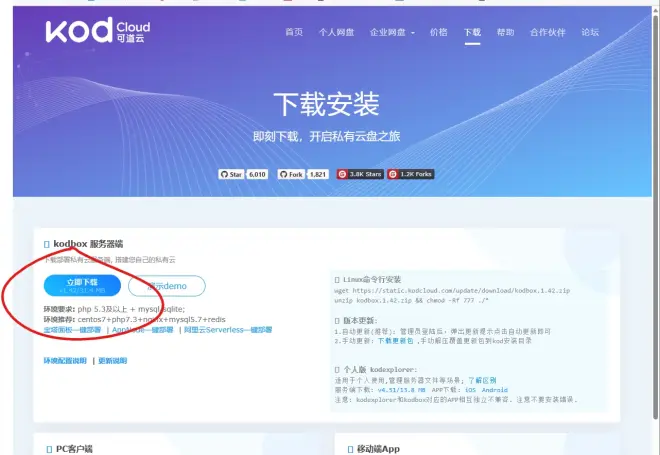The image size is (660, 455).
Task: Click the 版本更新 heading icon
Action: point(337,321)
